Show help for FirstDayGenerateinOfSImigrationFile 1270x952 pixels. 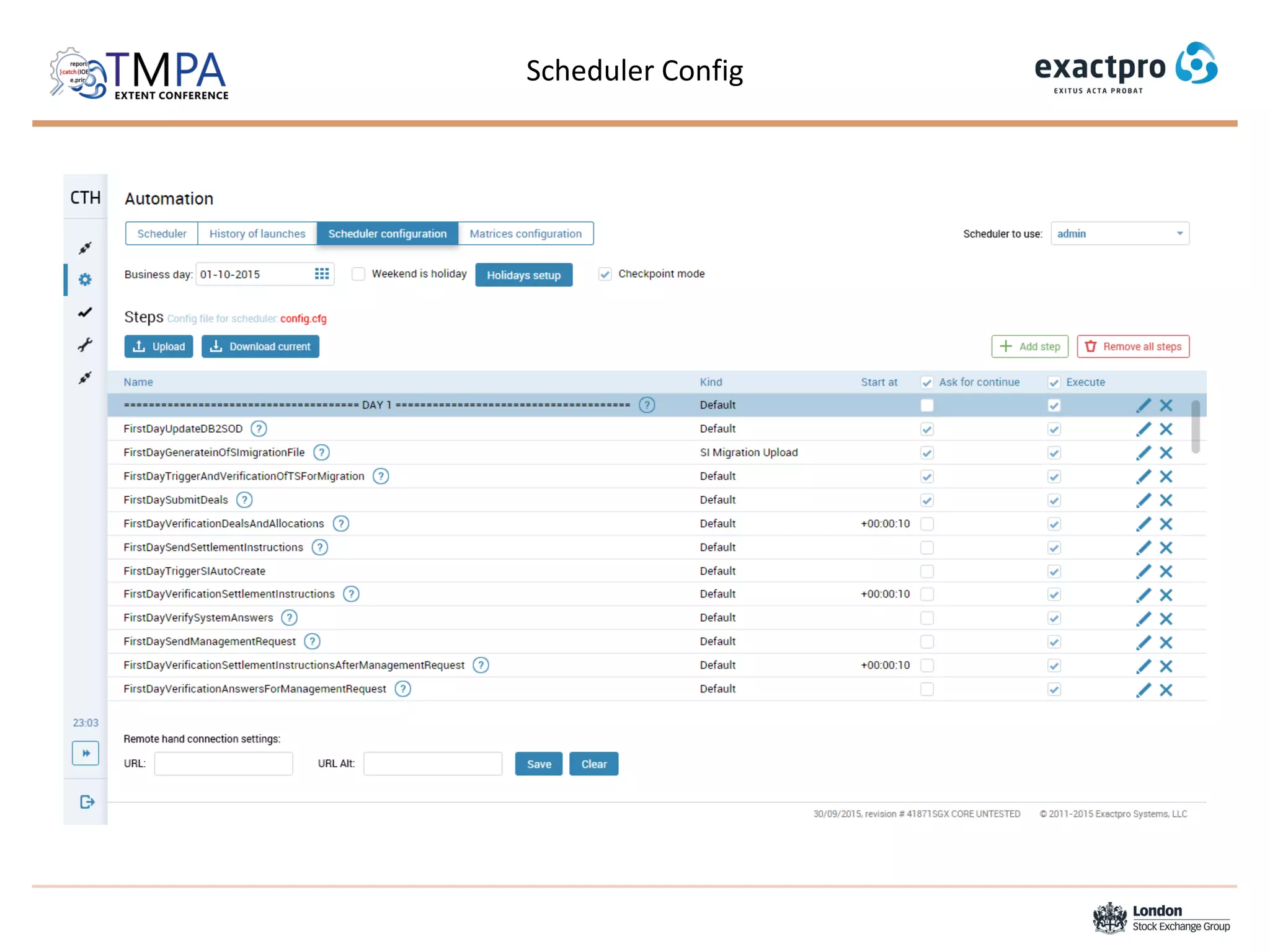(321, 452)
